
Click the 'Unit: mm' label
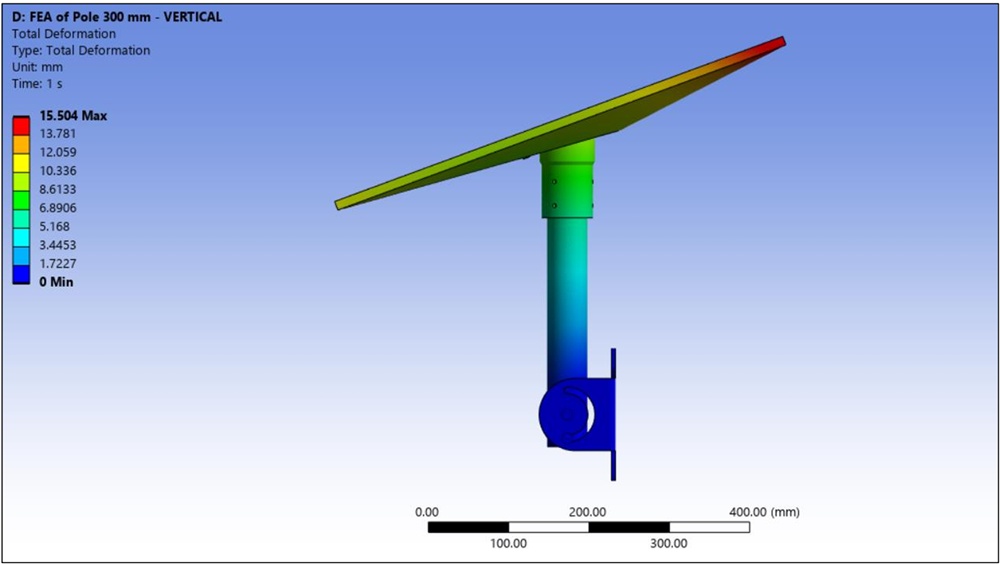tap(37, 67)
